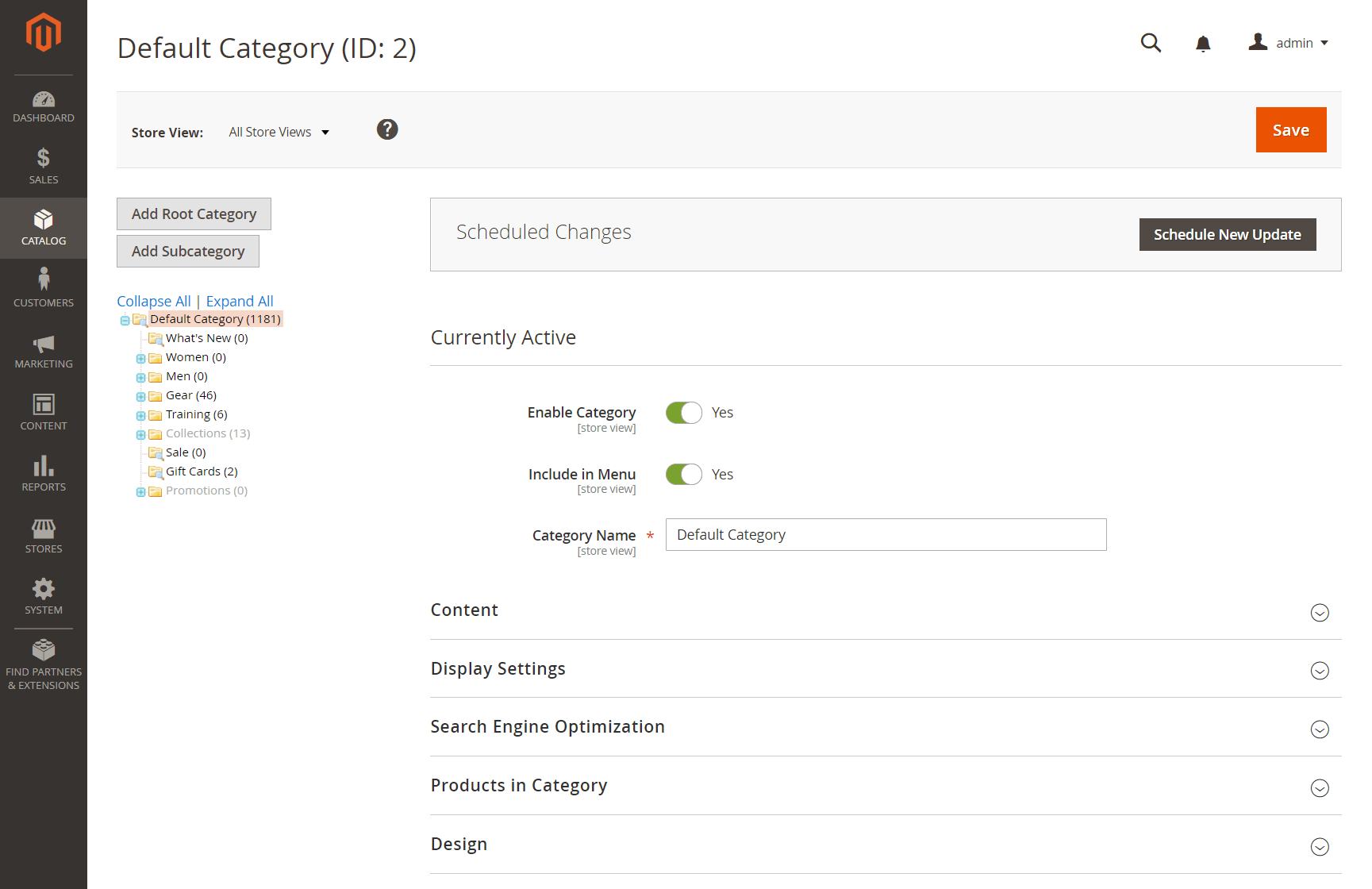Image resolution: width=1372 pixels, height=889 pixels.
Task: Turn off Include in Menu
Action: 683,474
